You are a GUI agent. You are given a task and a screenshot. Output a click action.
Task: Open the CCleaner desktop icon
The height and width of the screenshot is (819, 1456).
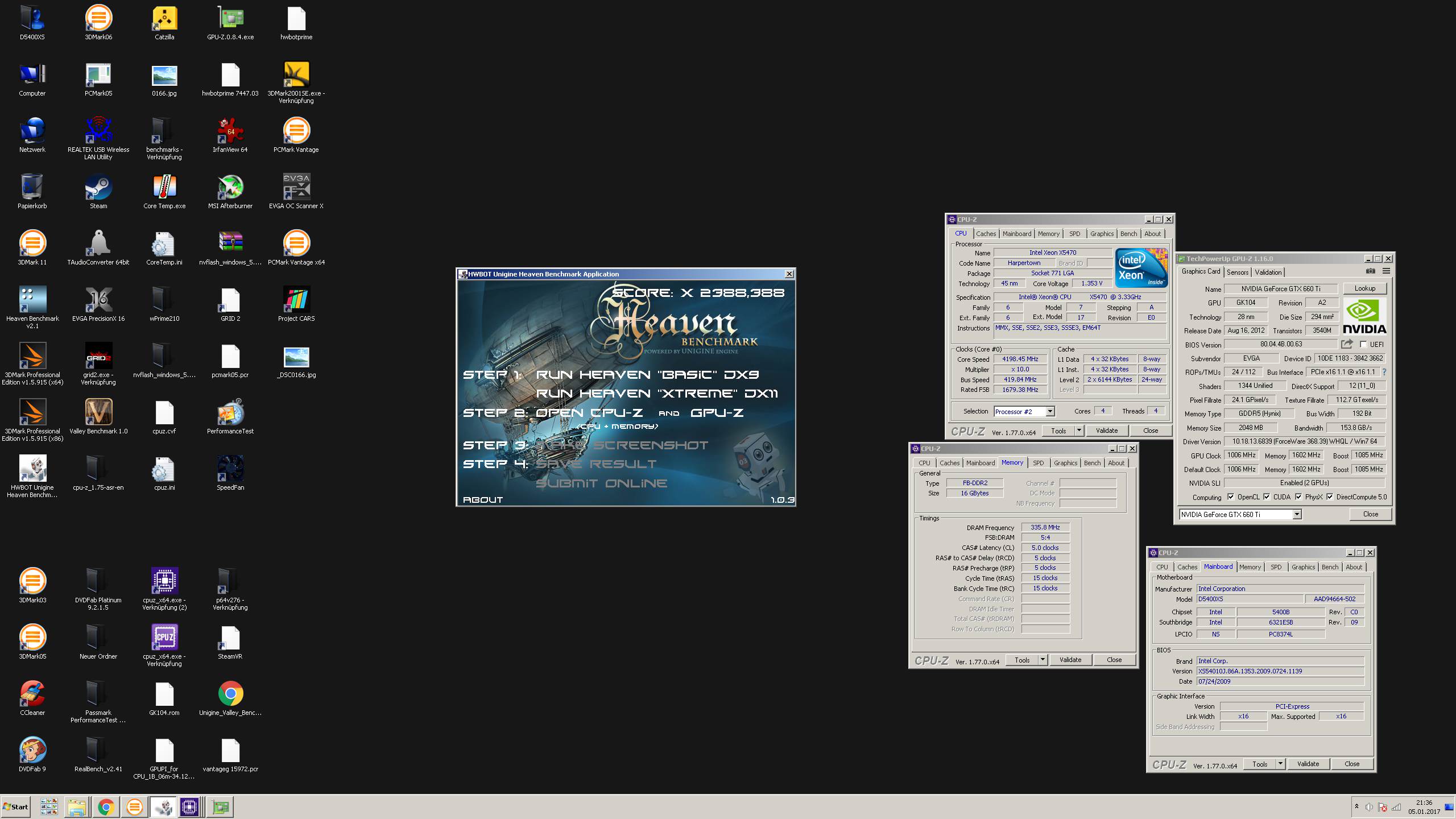[x=32, y=698]
